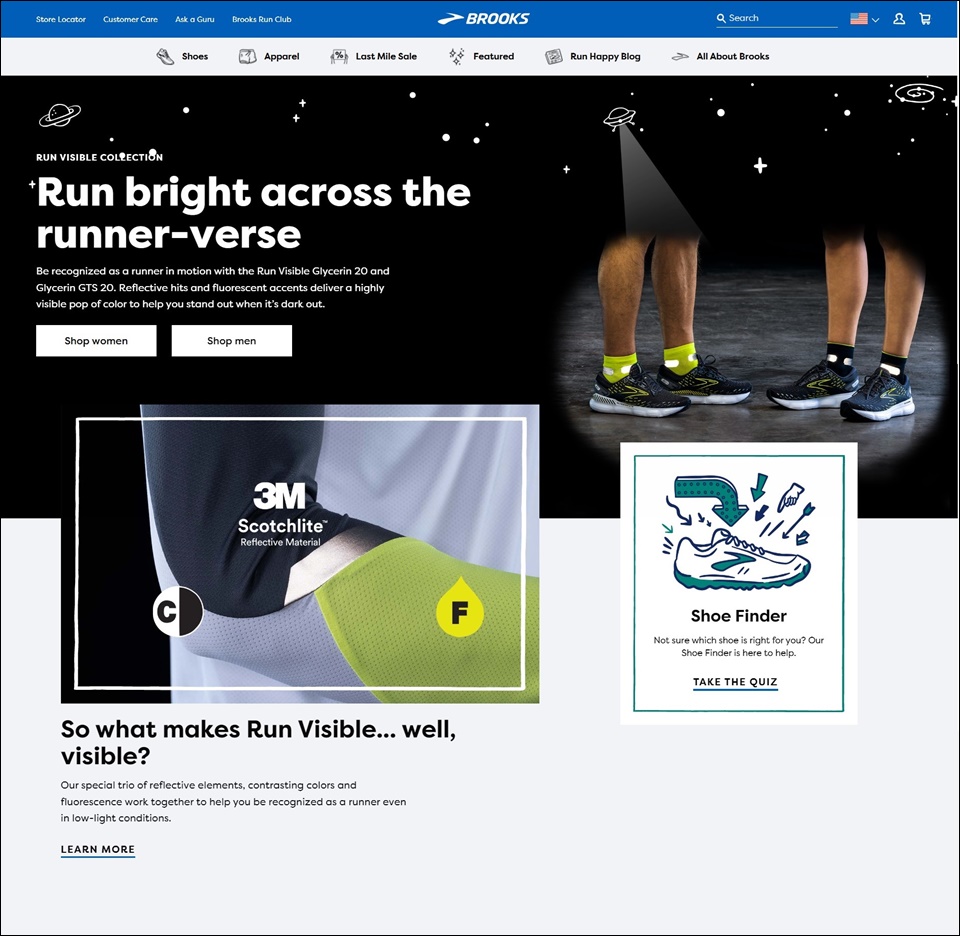Open the shopping cart icon
The width and height of the screenshot is (960, 936).
(x=925, y=19)
